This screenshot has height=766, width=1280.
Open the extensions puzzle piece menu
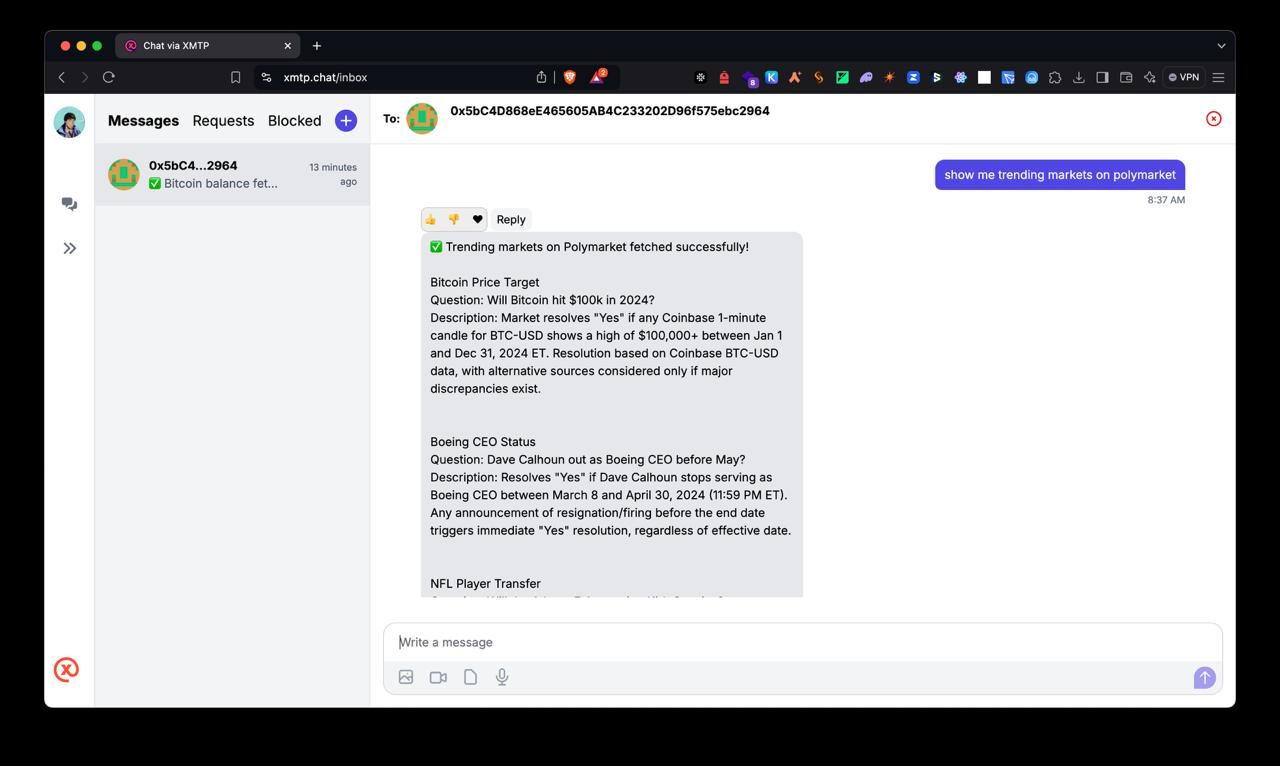(1054, 77)
